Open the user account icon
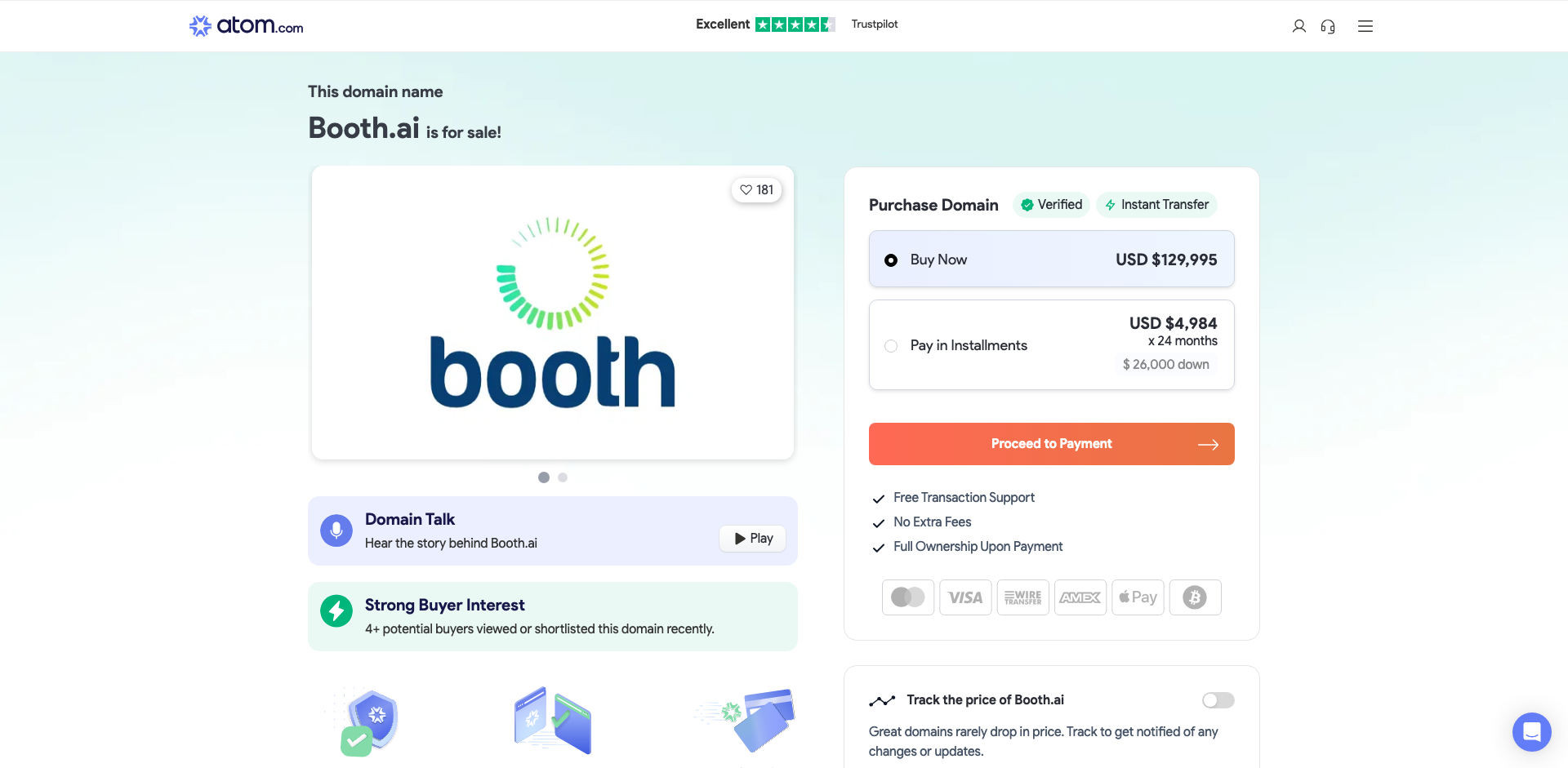Viewport: 1568px width, 768px height. (x=1298, y=25)
